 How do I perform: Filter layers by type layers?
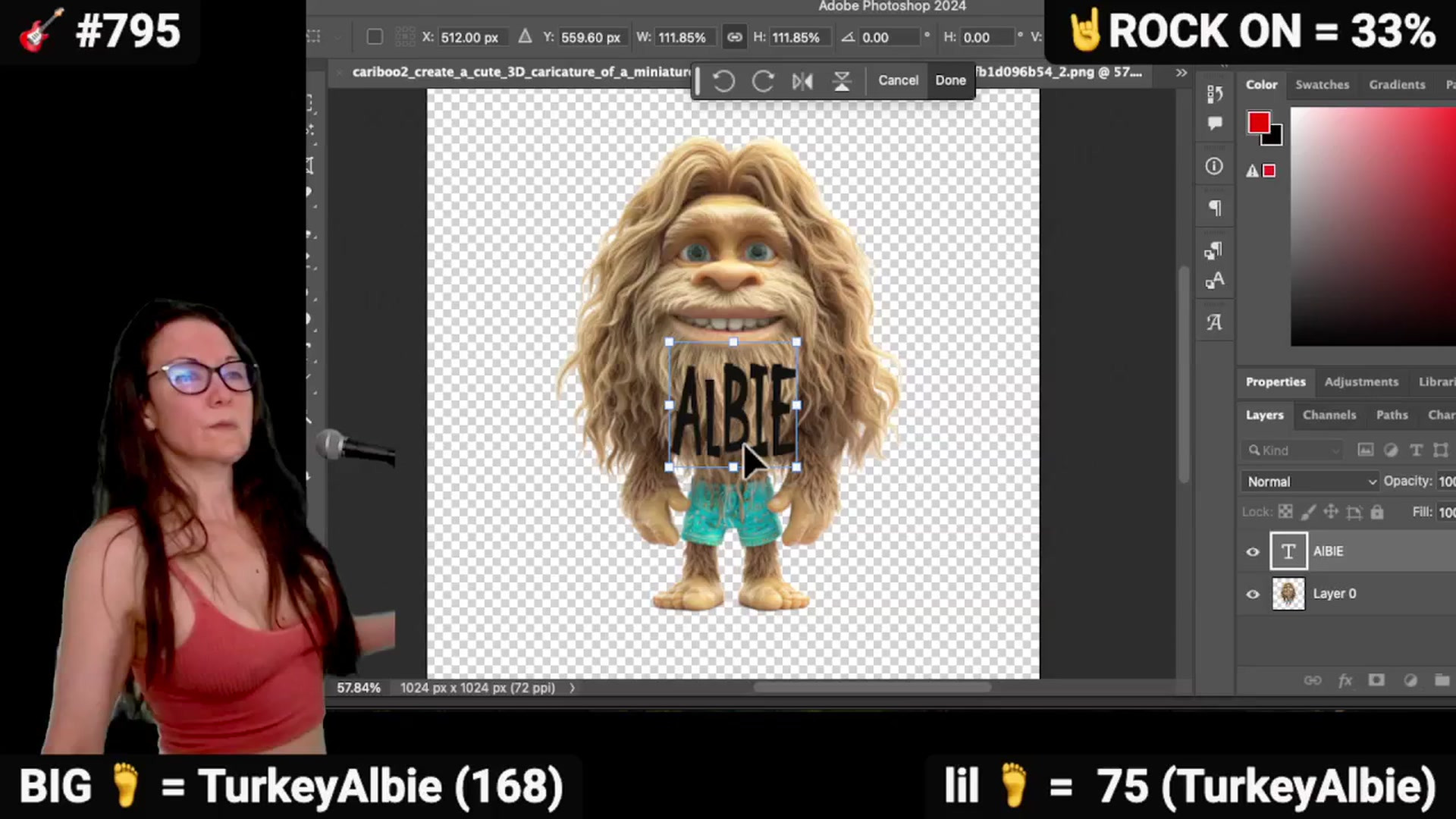click(x=1416, y=450)
